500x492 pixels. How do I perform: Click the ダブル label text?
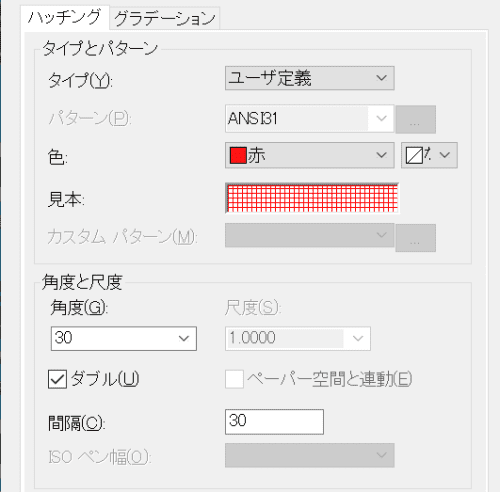(x=105, y=379)
